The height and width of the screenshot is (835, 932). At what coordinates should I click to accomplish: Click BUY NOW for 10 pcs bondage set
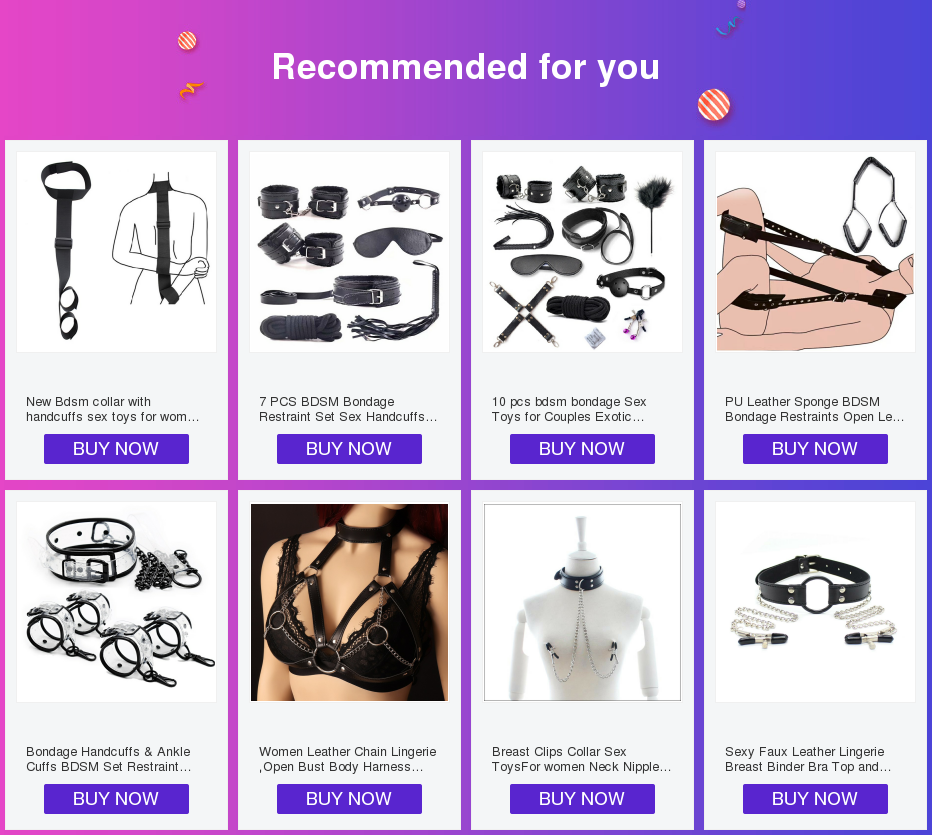coord(582,449)
